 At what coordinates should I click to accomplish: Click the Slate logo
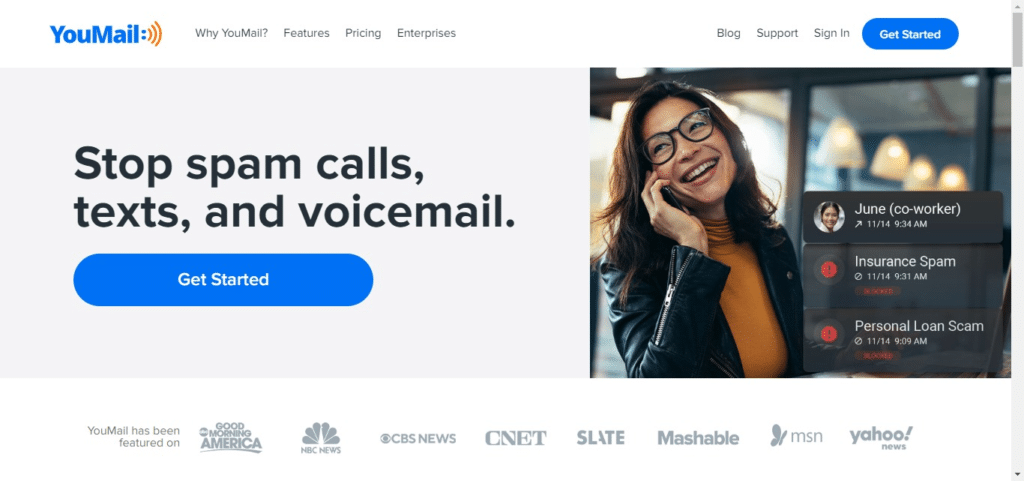pos(600,437)
